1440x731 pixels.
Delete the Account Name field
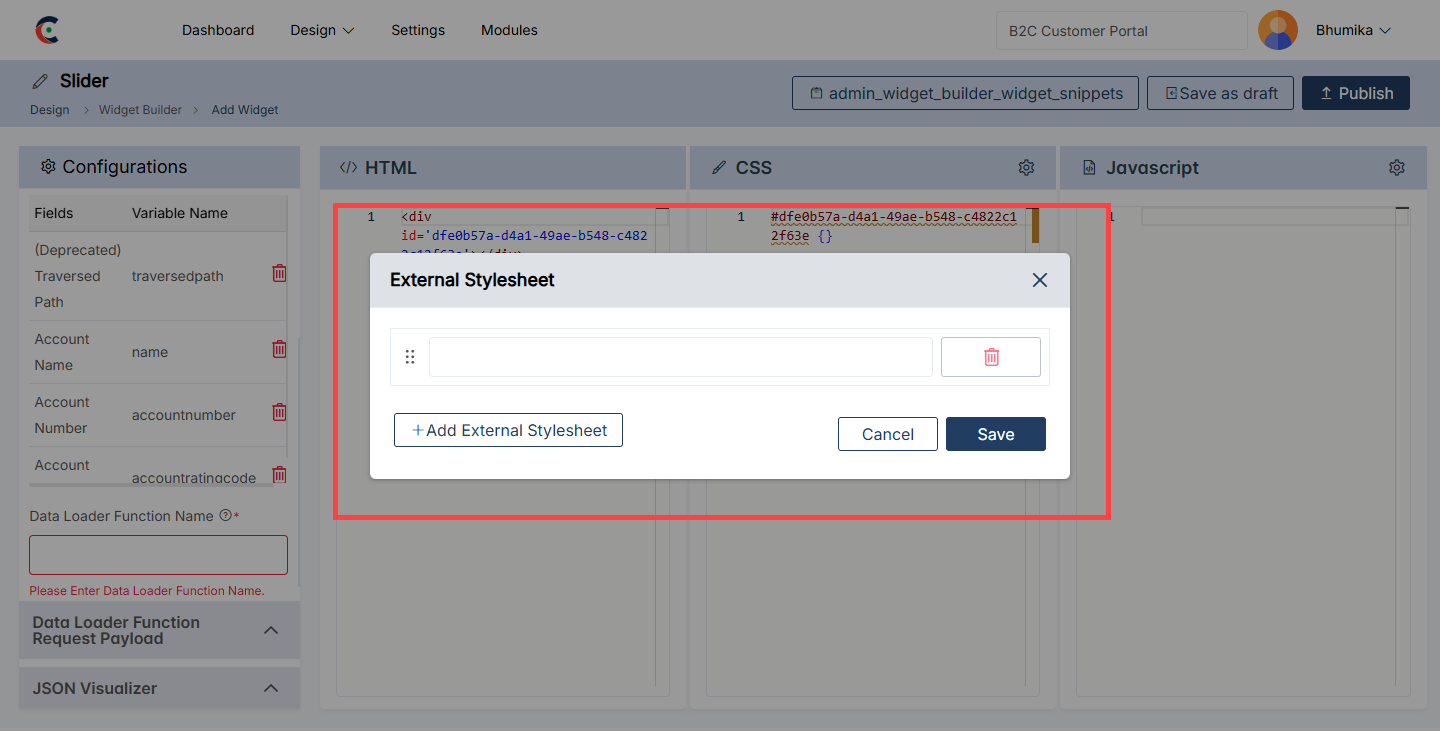tap(280, 349)
